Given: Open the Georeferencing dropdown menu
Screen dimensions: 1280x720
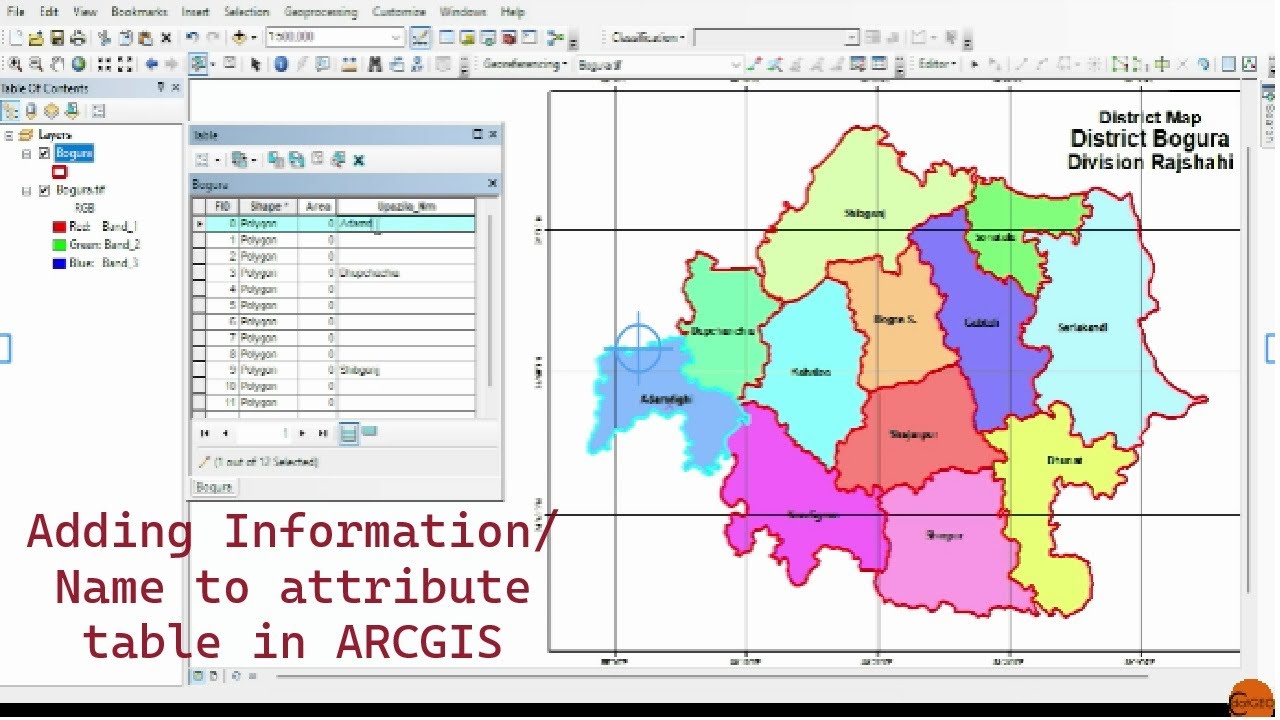Looking at the screenshot, I should (x=524, y=64).
